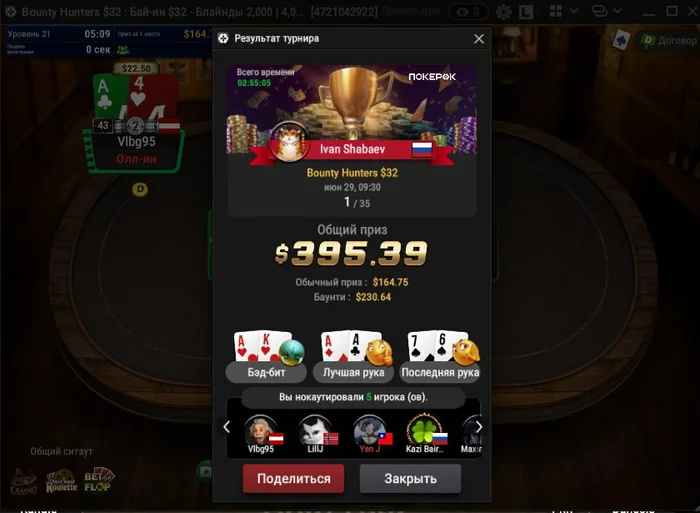Show previous knocked-out players with left arrow
This screenshot has height=513, width=700.
(227, 427)
